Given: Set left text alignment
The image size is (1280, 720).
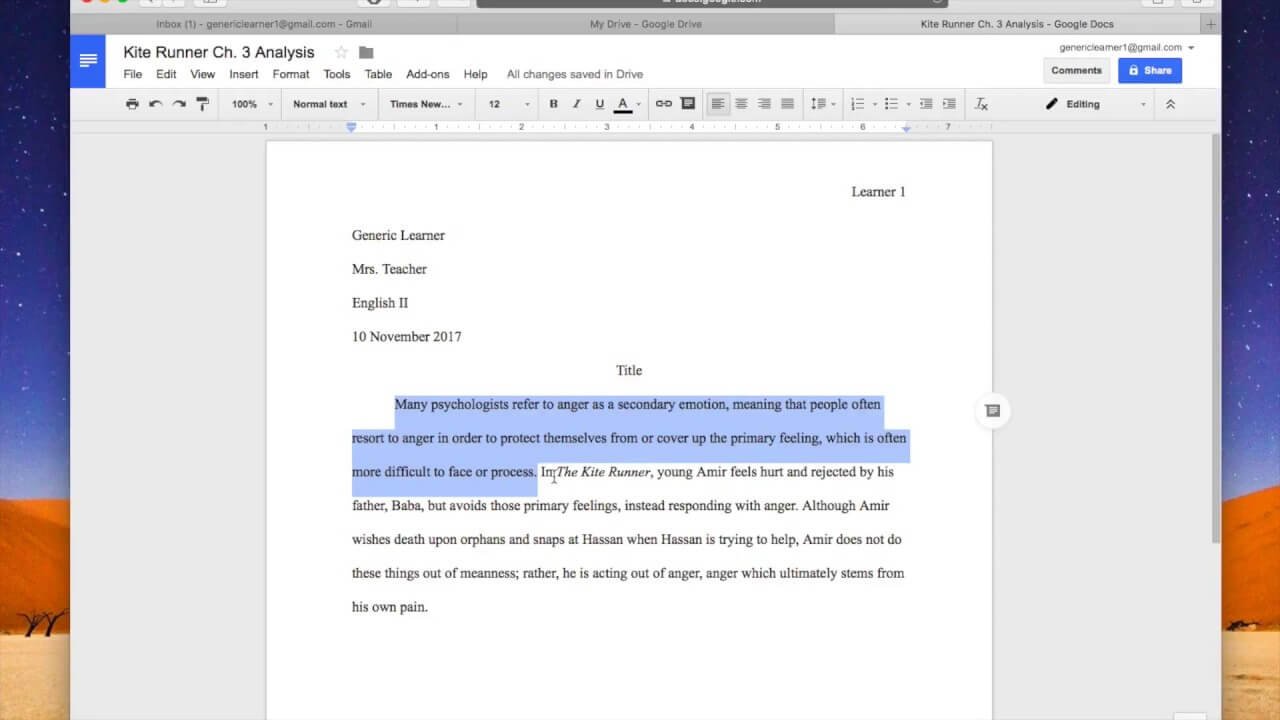Looking at the screenshot, I should click(x=718, y=104).
